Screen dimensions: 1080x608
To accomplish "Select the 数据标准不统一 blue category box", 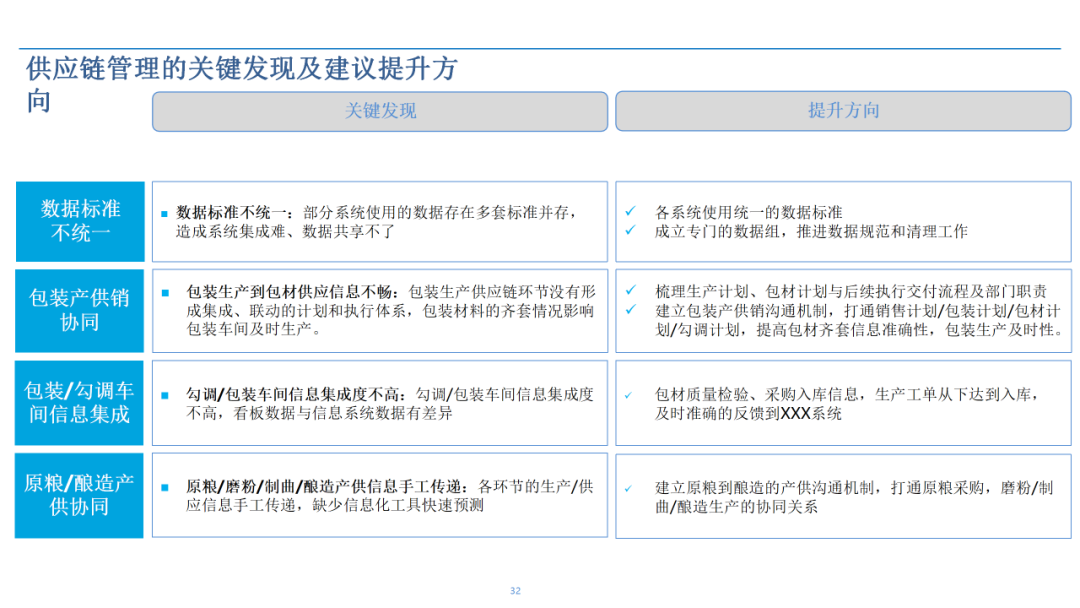I will pos(80,221).
